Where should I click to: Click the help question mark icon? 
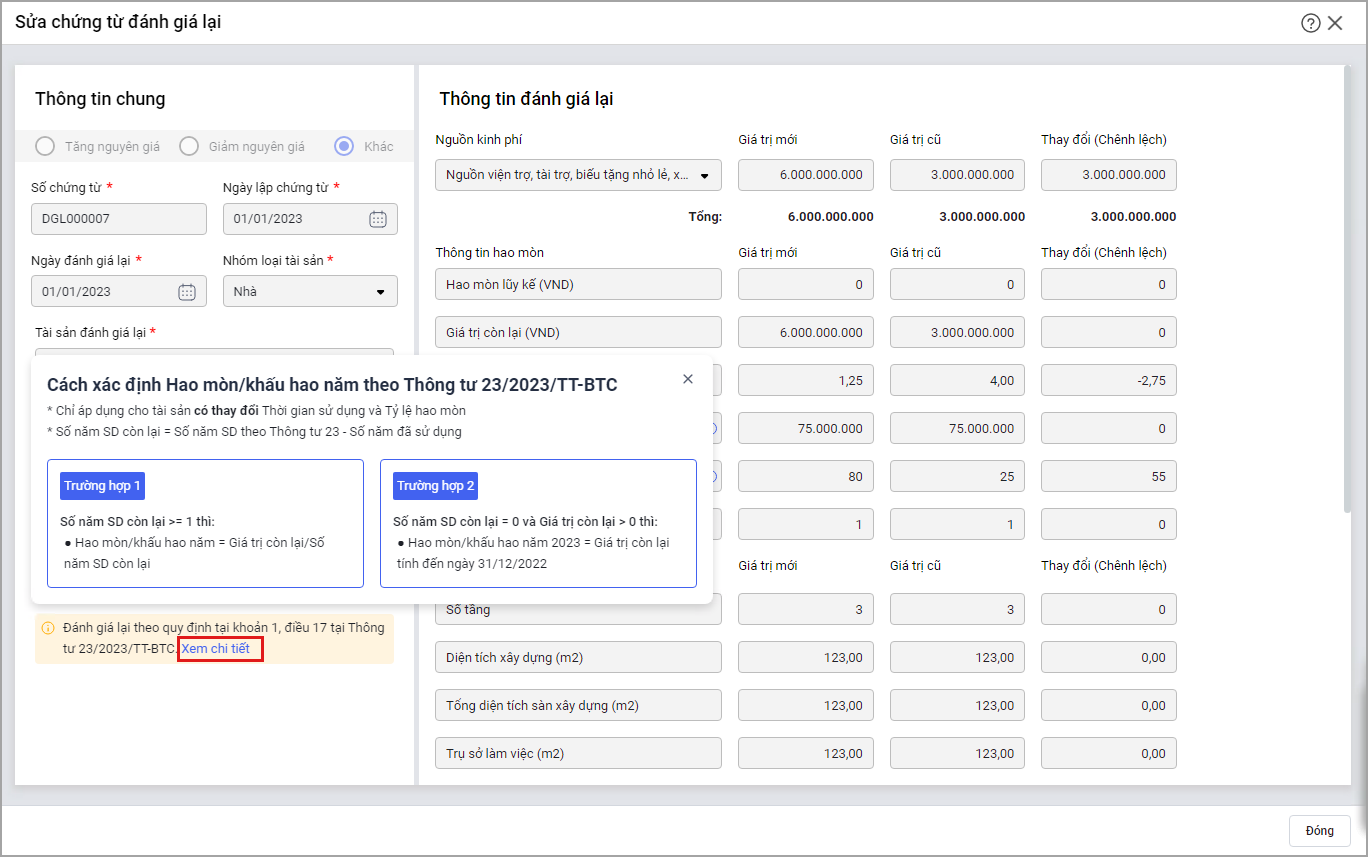pos(1310,23)
